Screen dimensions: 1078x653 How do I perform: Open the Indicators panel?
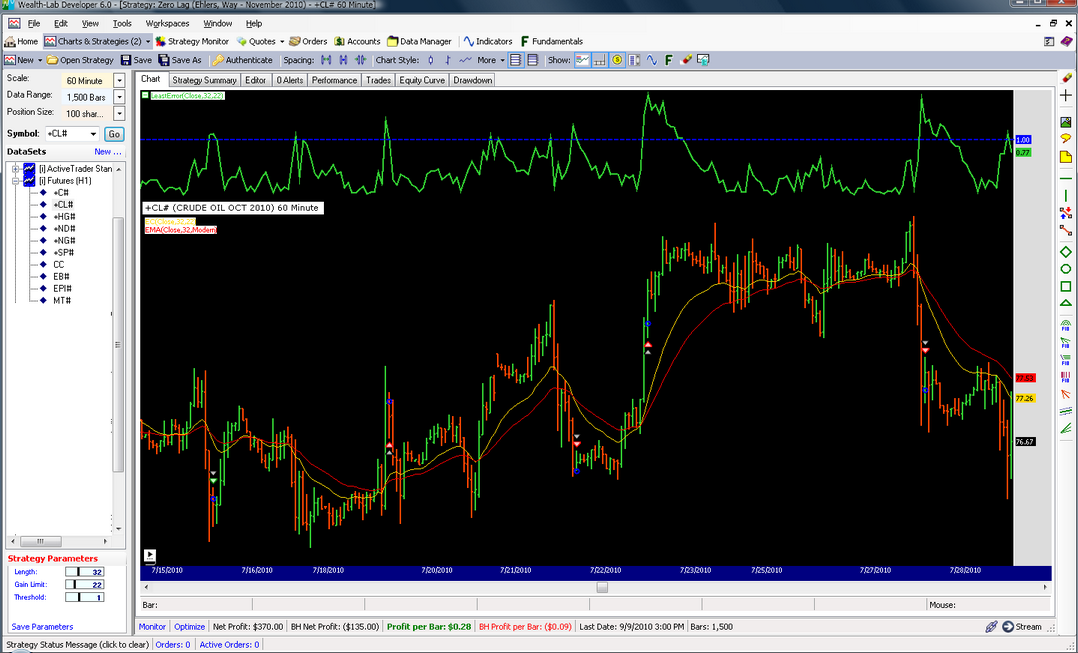(x=487, y=41)
